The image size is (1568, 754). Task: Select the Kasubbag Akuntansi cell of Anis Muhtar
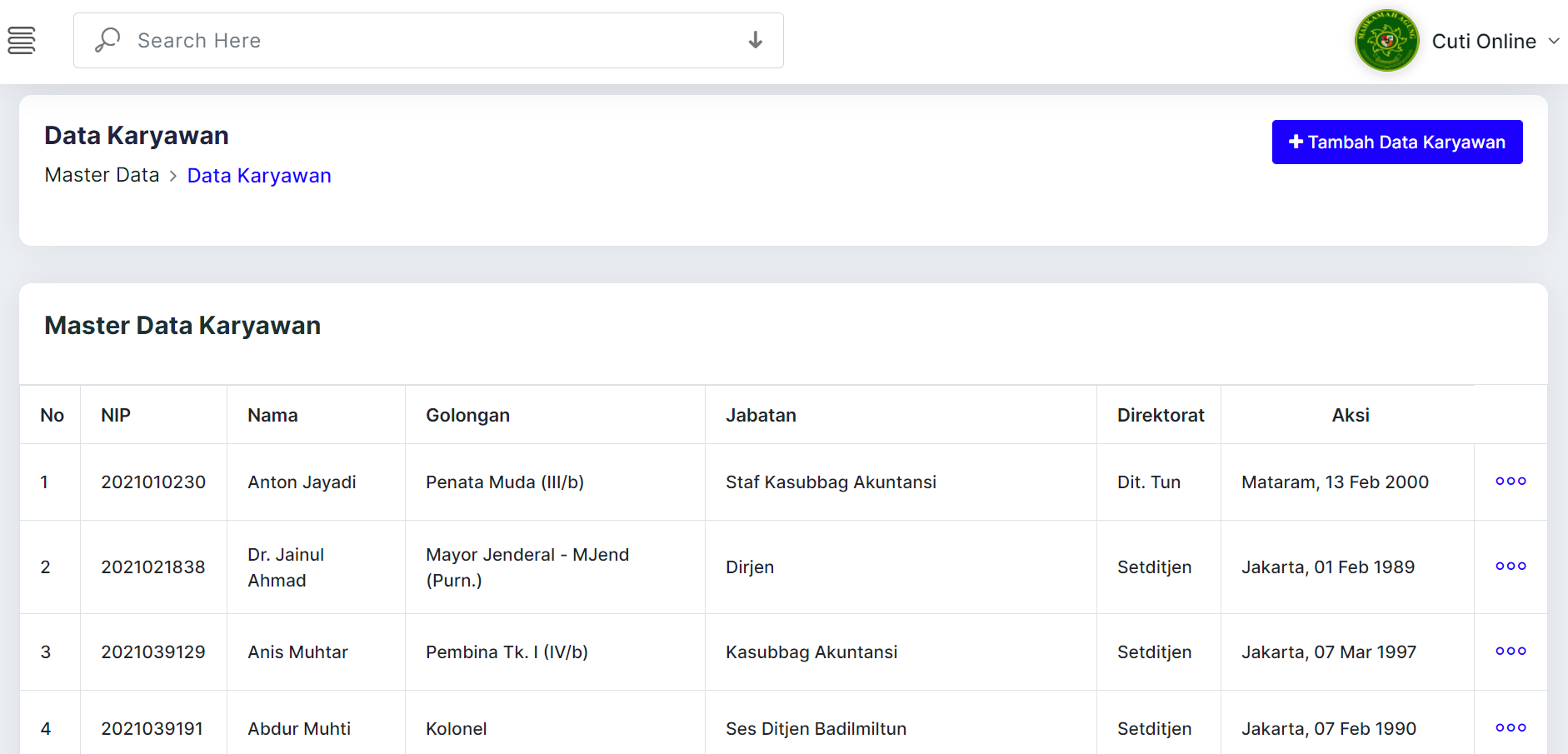[x=811, y=652]
